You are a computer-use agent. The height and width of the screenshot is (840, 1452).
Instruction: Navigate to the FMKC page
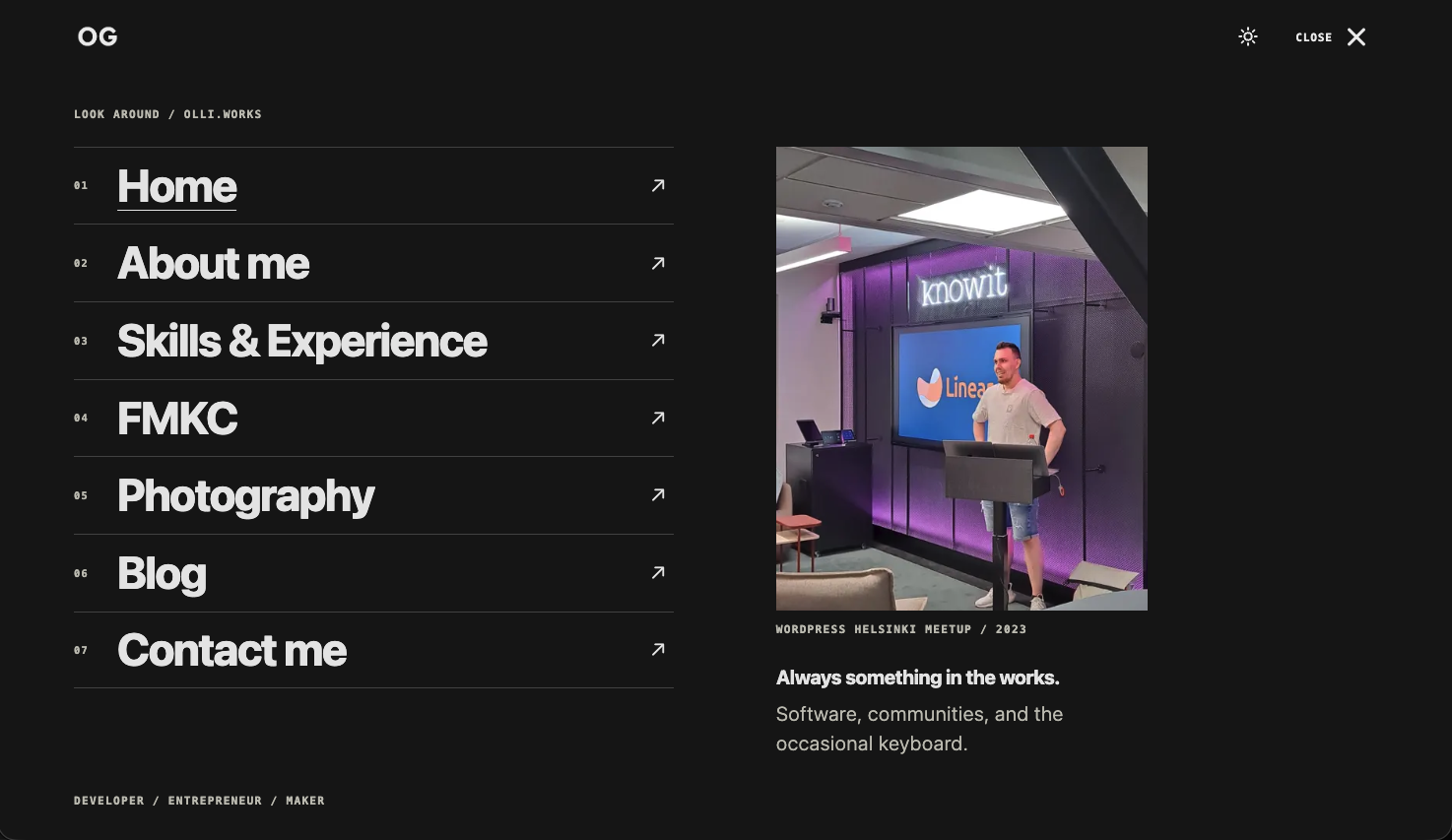tap(177, 419)
